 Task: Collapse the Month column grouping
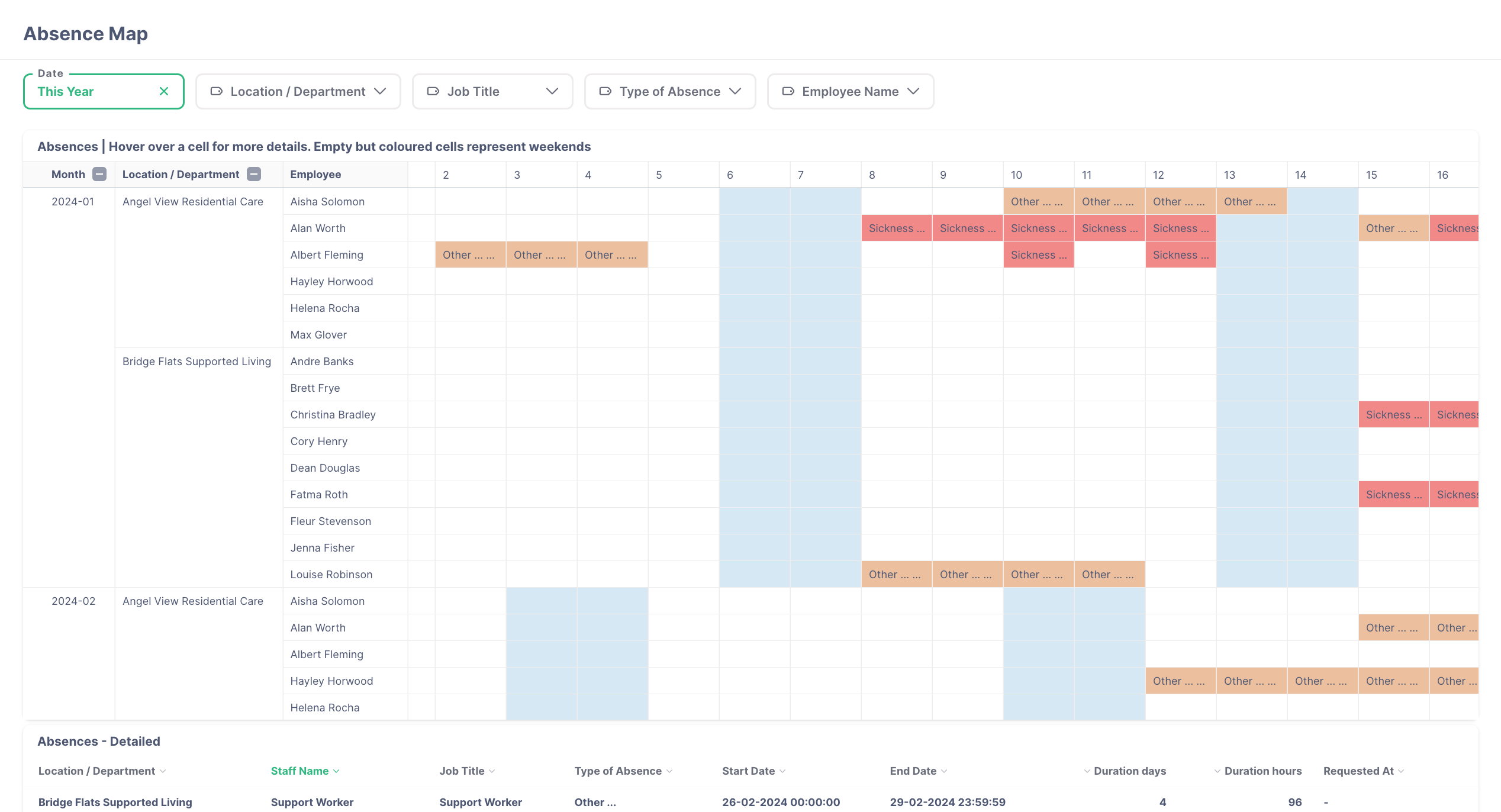99,174
